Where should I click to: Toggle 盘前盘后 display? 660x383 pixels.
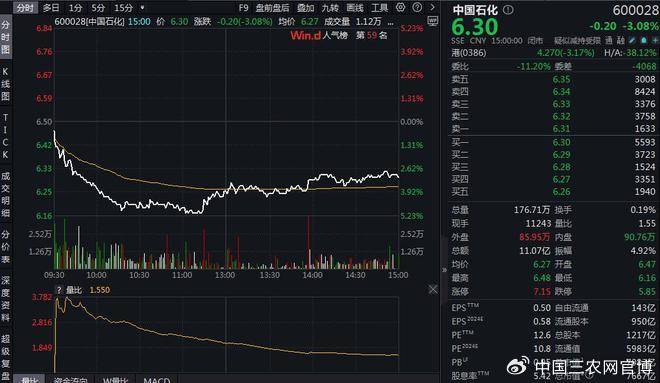272,8
